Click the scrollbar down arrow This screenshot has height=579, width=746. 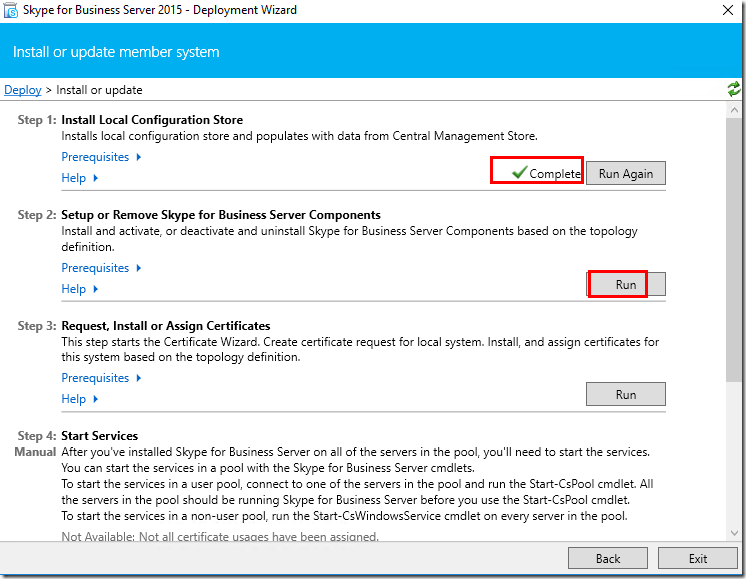[734, 533]
